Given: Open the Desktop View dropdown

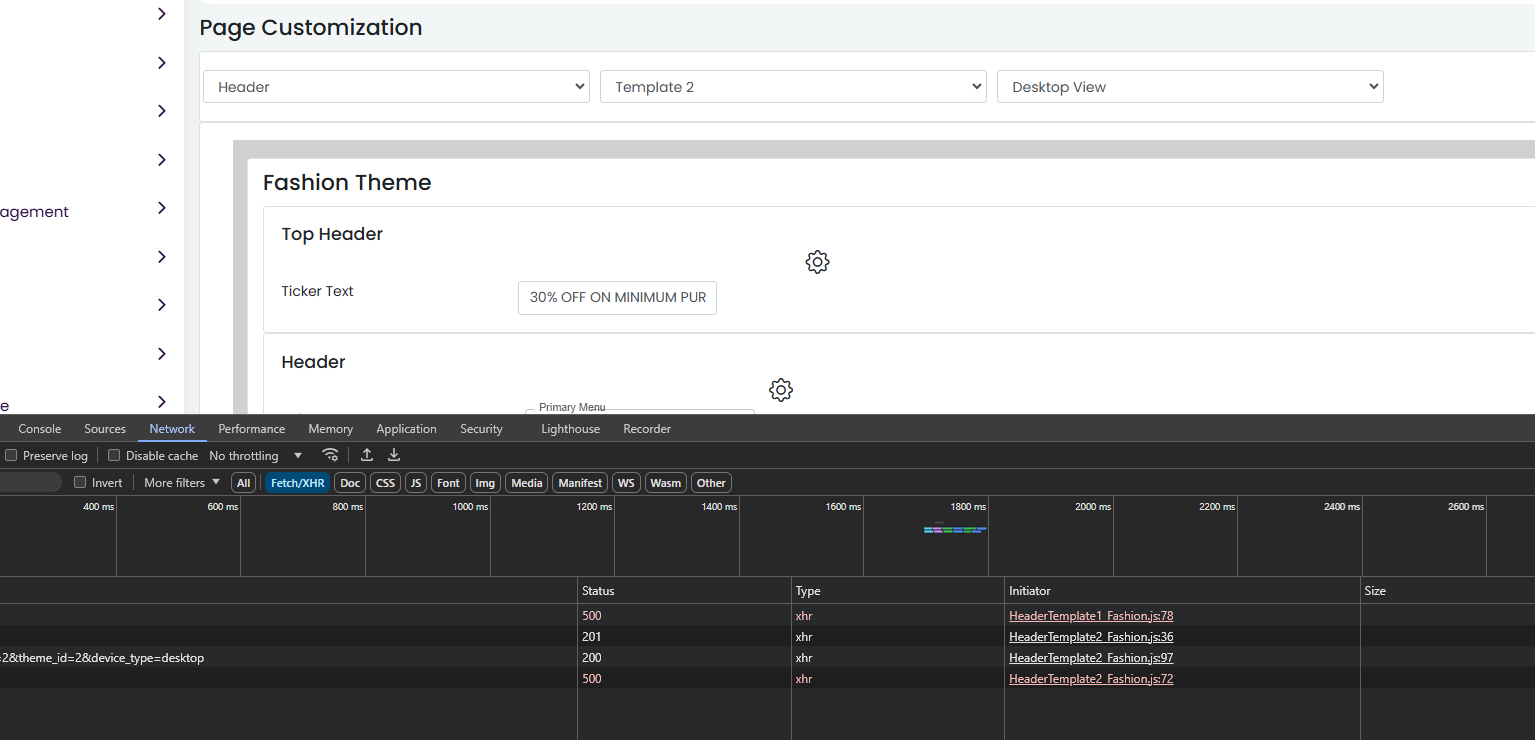Looking at the screenshot, I should pos(1190,87).
